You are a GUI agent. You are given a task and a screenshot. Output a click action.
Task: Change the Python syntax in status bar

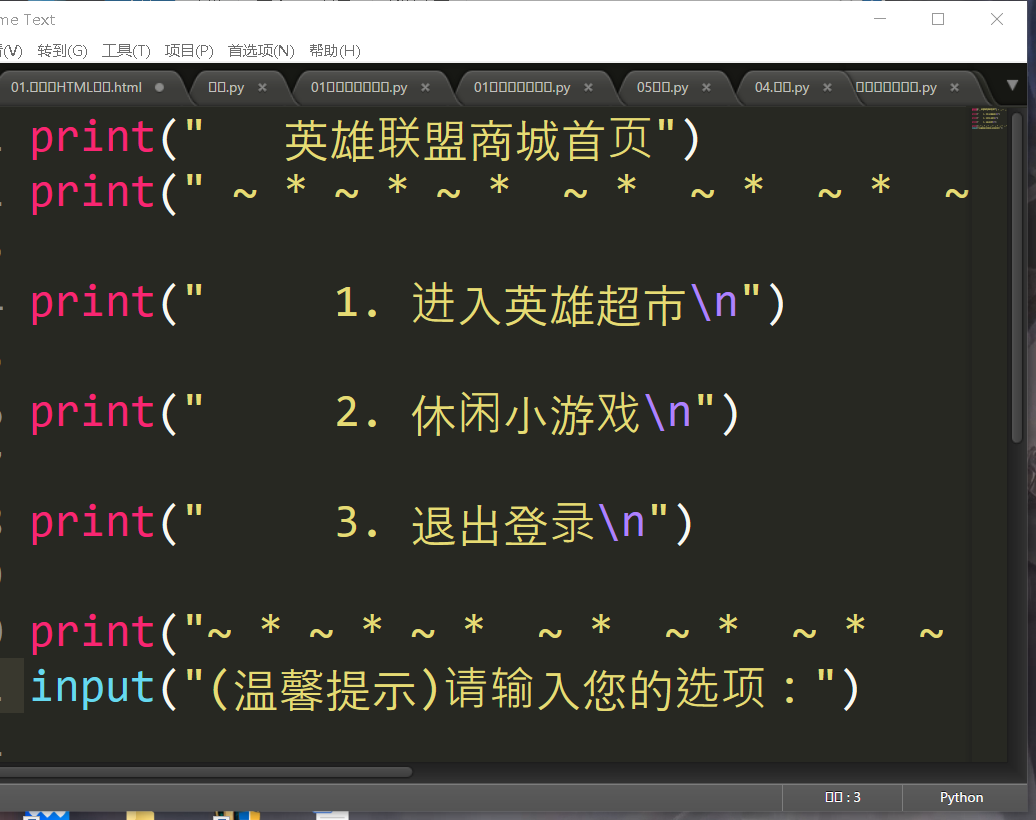click(961, 798)
